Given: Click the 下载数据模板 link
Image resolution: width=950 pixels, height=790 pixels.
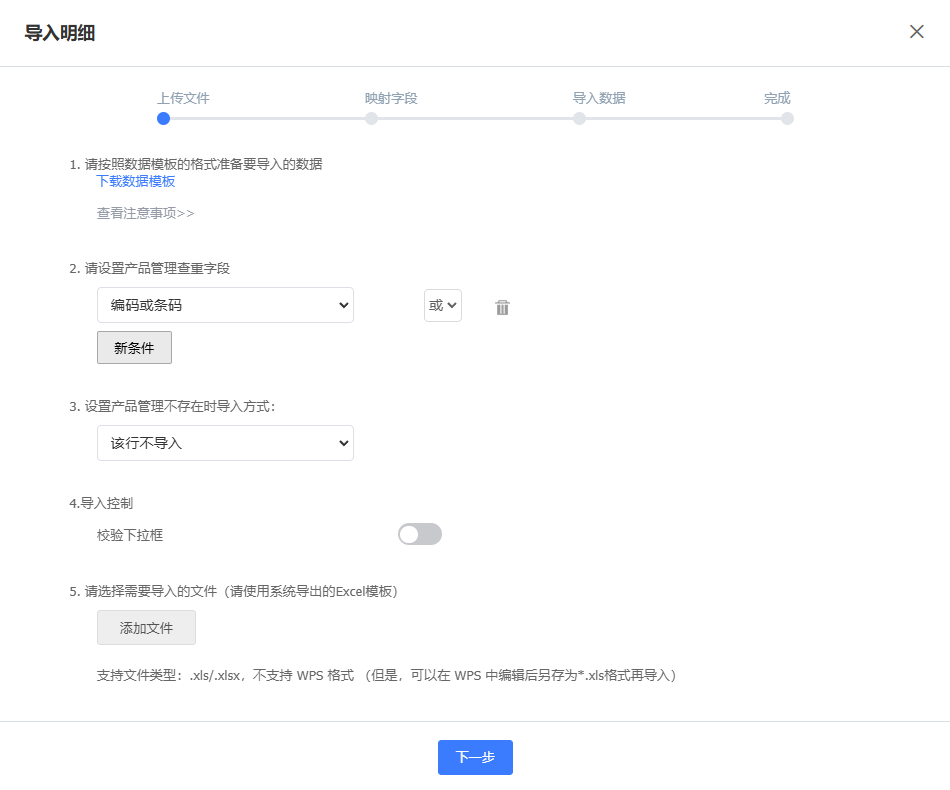Looking at the screenshot, I should click(x=136, y=181).
